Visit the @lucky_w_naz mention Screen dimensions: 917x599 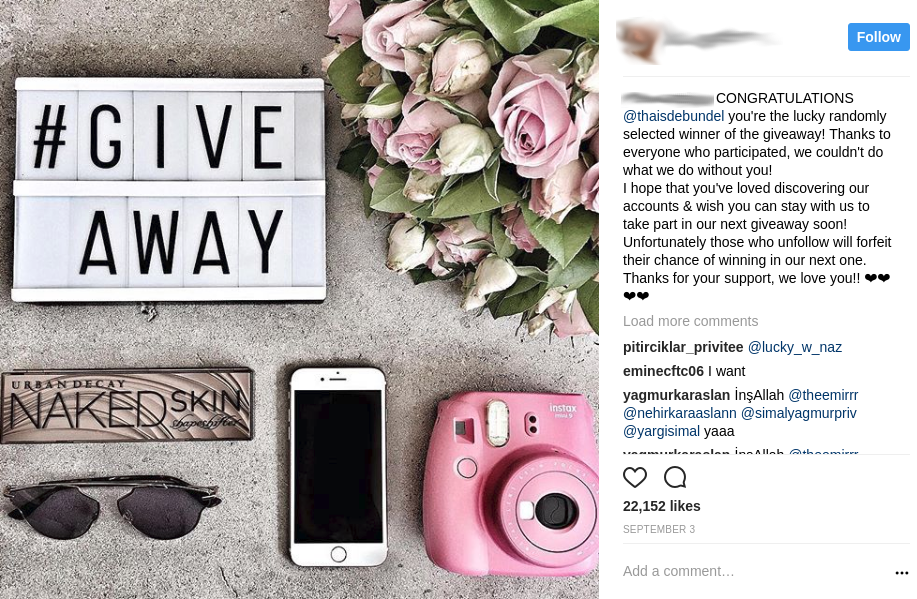click(795, 347)
